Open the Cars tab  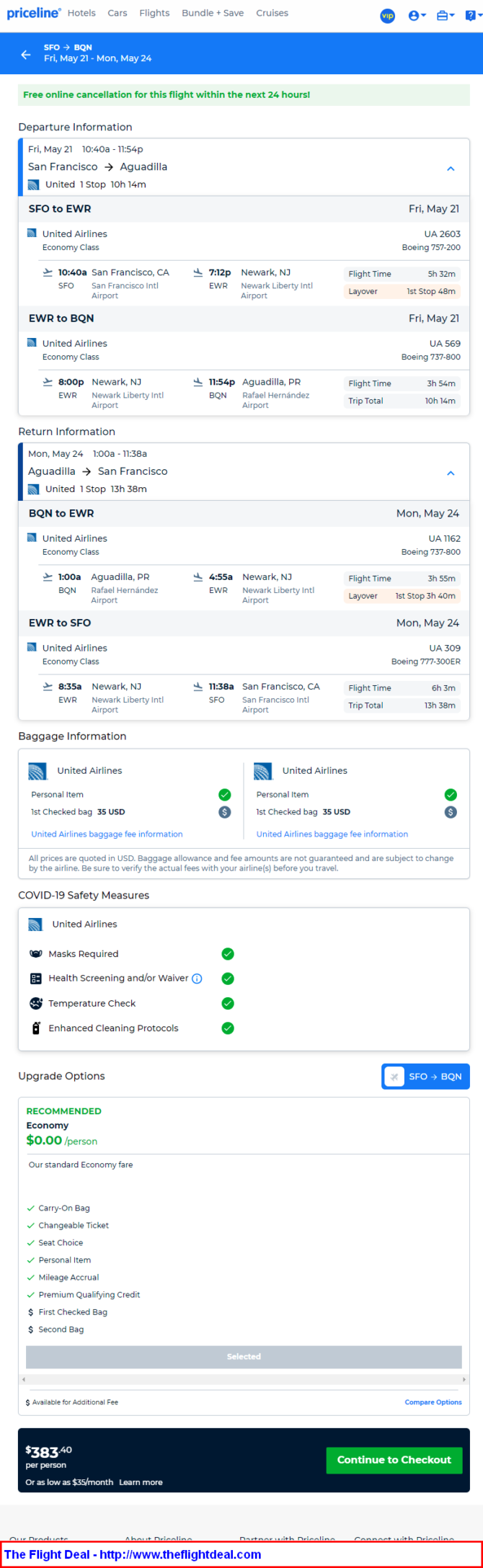tap(118, 13)
